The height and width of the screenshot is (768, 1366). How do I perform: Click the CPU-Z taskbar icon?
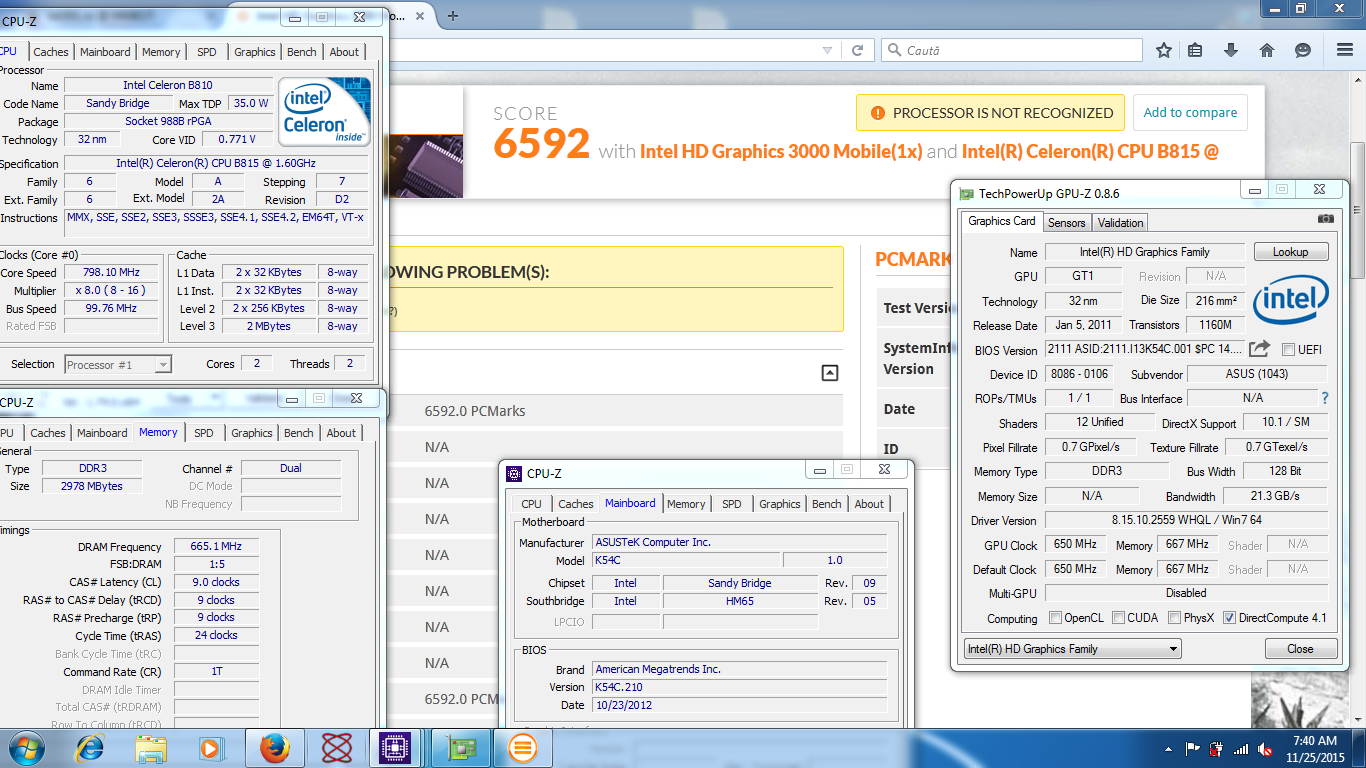click(x=396, y=748)
